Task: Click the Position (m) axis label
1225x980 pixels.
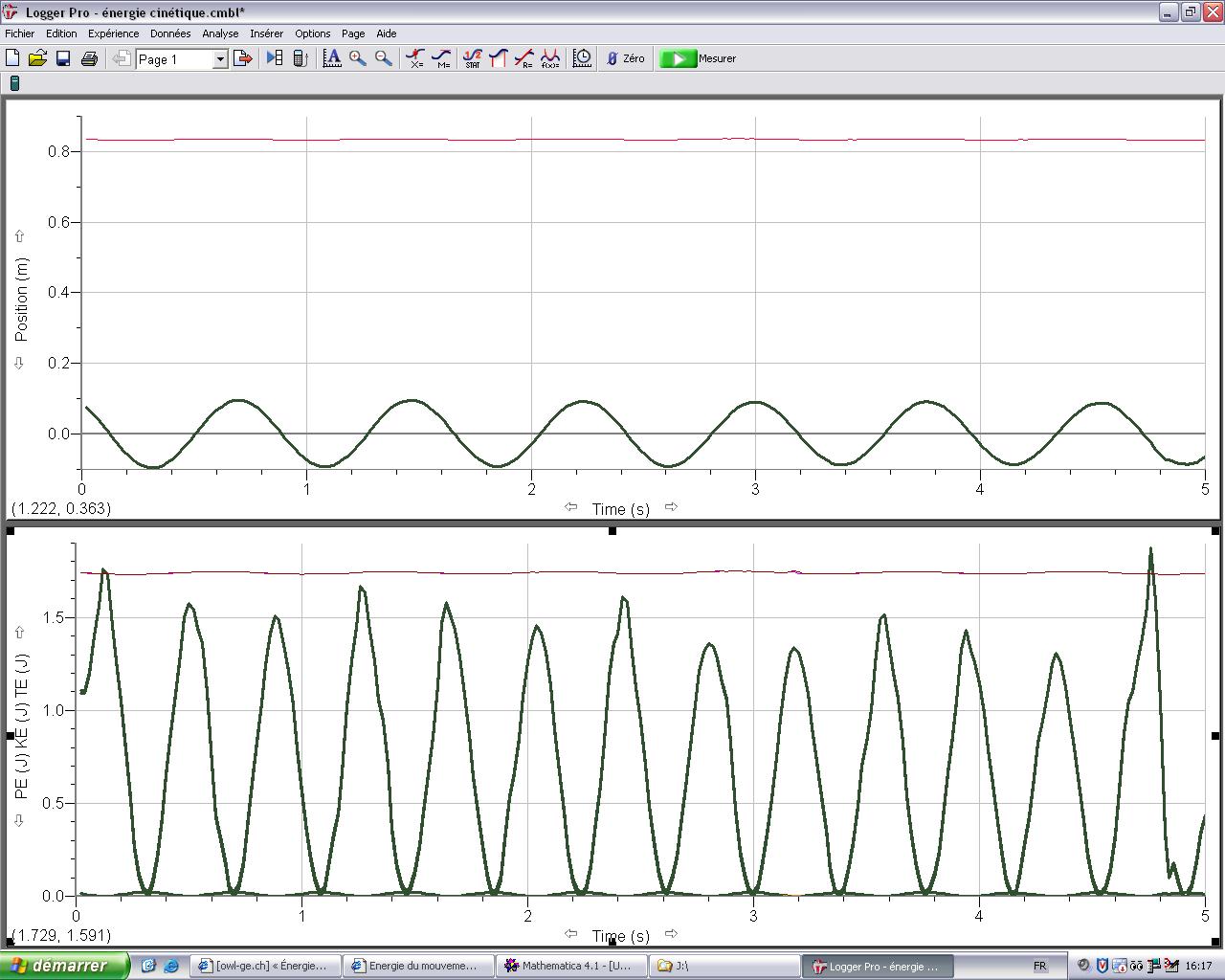Action: [x=22, y=299]
